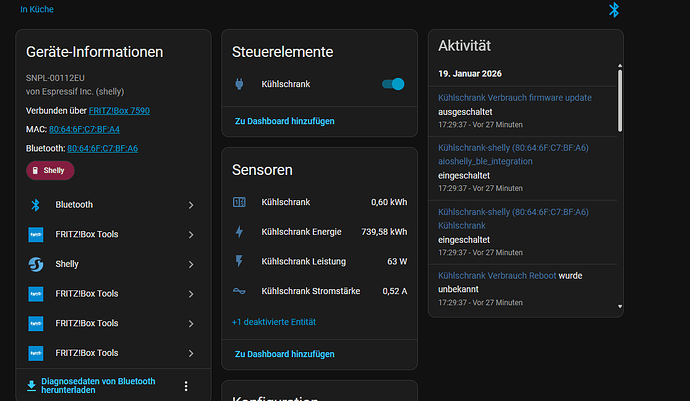Click MAC address 80:64:6F:C7:BF:A4
The image size is (690, 401).
click(x=84, y=129)
